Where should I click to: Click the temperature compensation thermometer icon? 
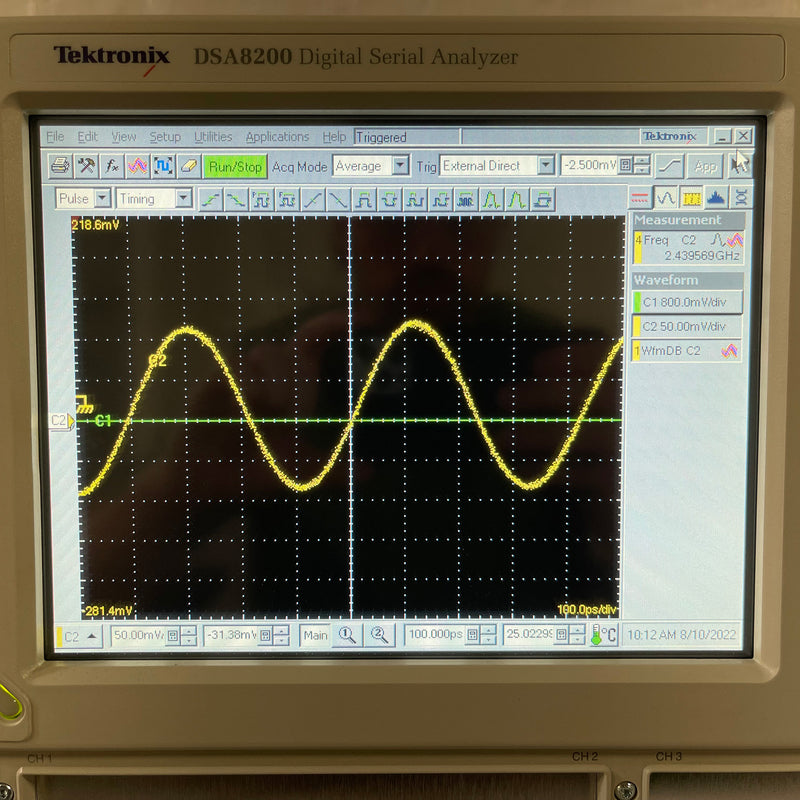tap(603, 635)
